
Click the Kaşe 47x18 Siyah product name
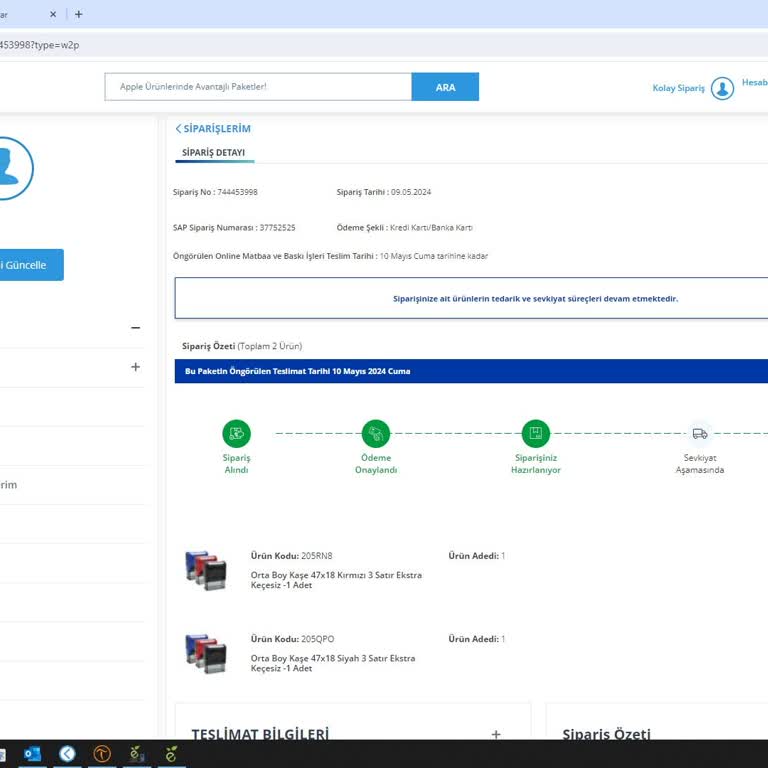click(333, 663)
